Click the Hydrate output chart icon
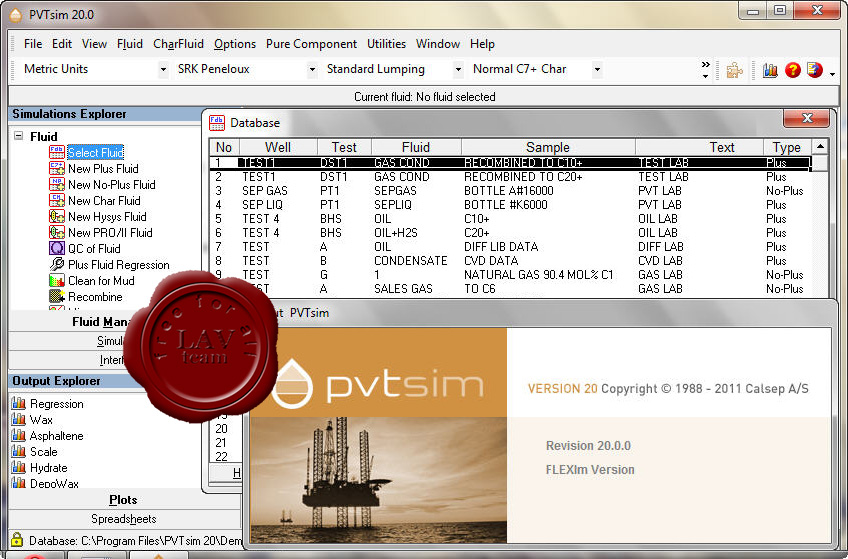The height and width of the screenshot is (559, 848). [18, 468]
